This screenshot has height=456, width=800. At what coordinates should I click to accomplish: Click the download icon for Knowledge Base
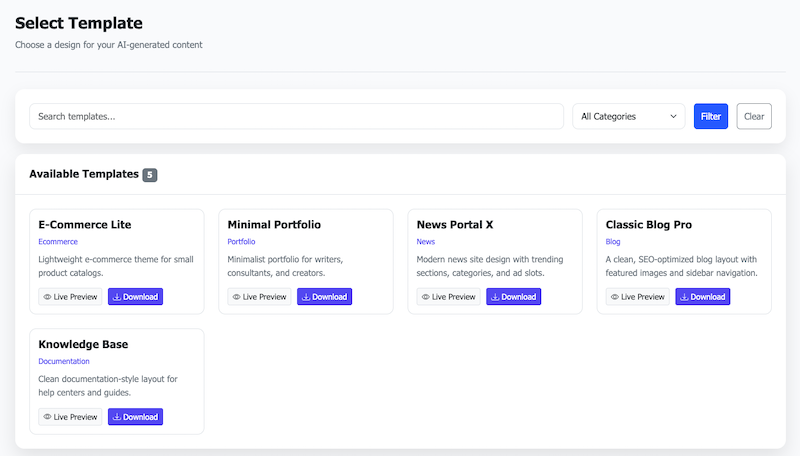(116, 417)
